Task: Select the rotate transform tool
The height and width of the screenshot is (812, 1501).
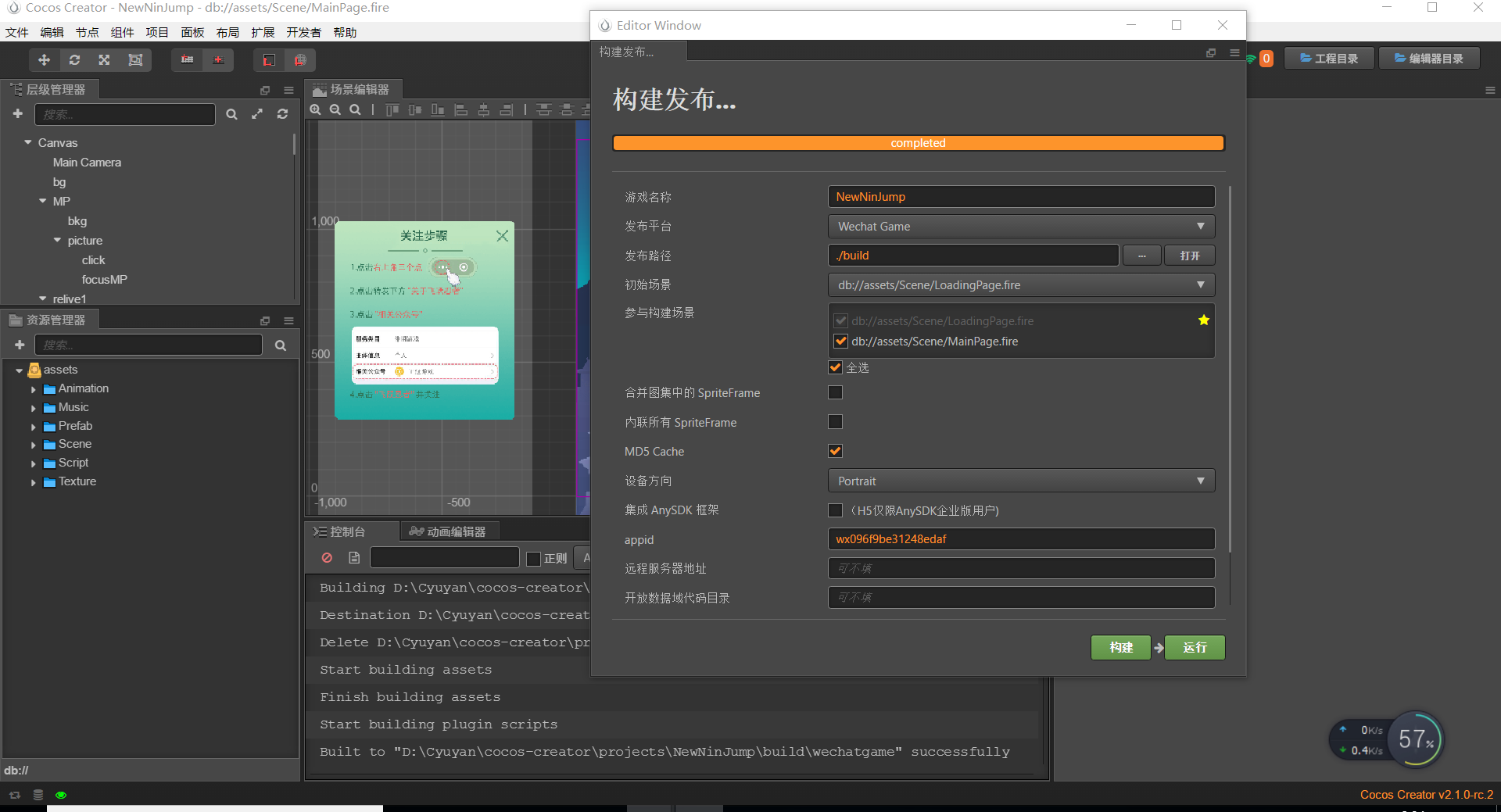Action: [x=74, y=60]
